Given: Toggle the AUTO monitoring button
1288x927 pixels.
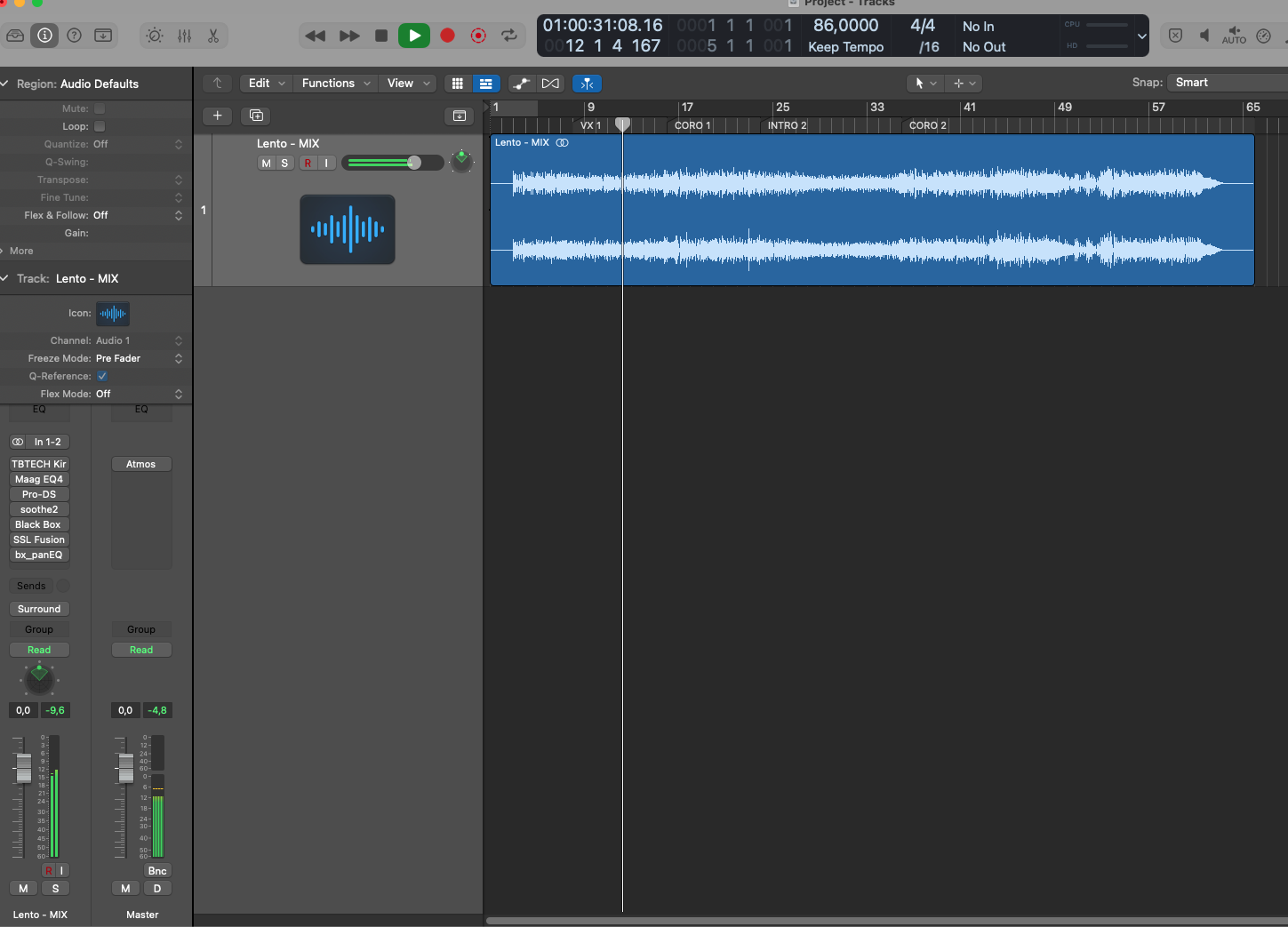Looking at the screenshot, I should coord(1234,36).
